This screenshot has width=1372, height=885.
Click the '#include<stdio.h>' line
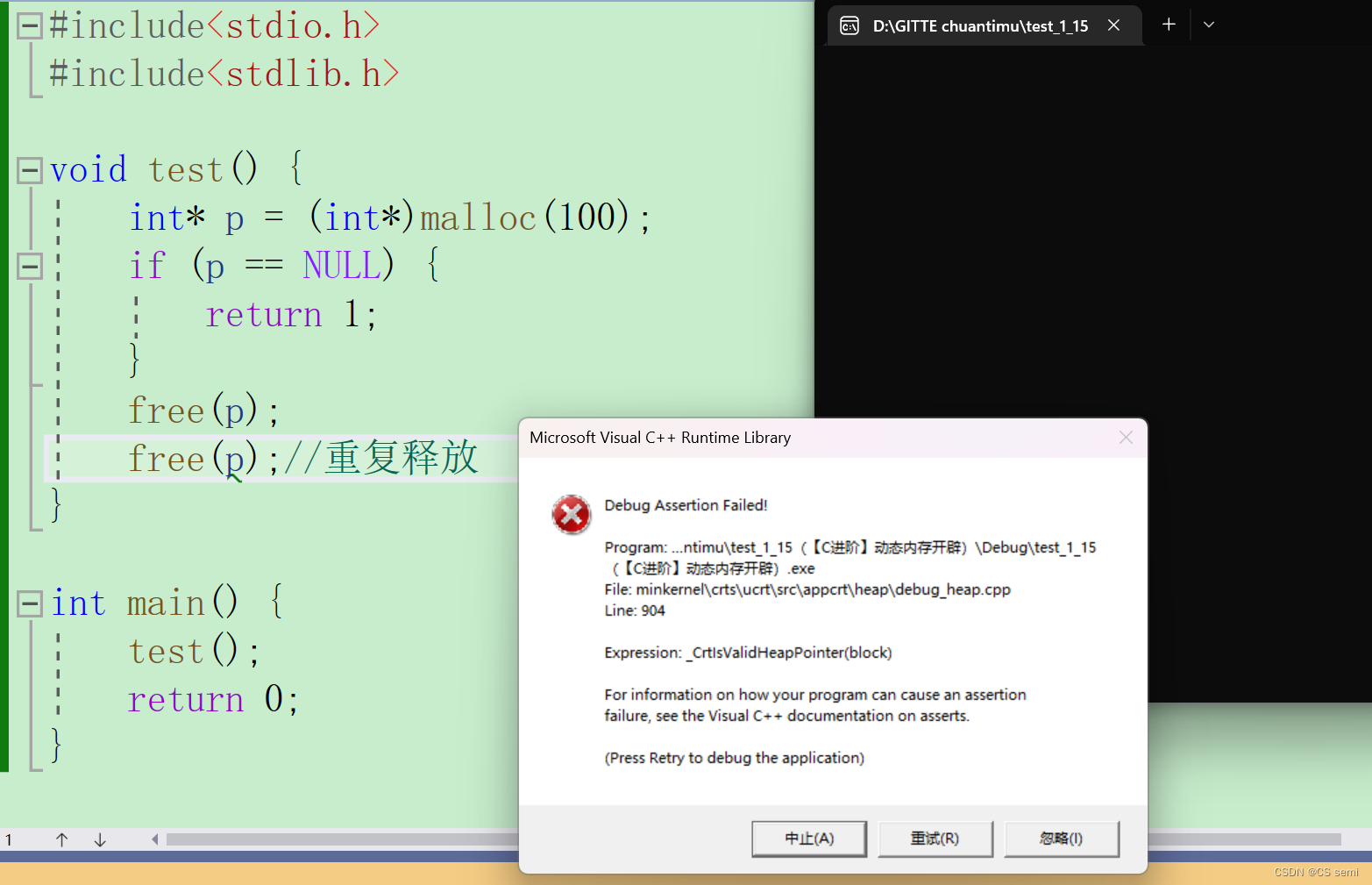click(x=215, y=25)
